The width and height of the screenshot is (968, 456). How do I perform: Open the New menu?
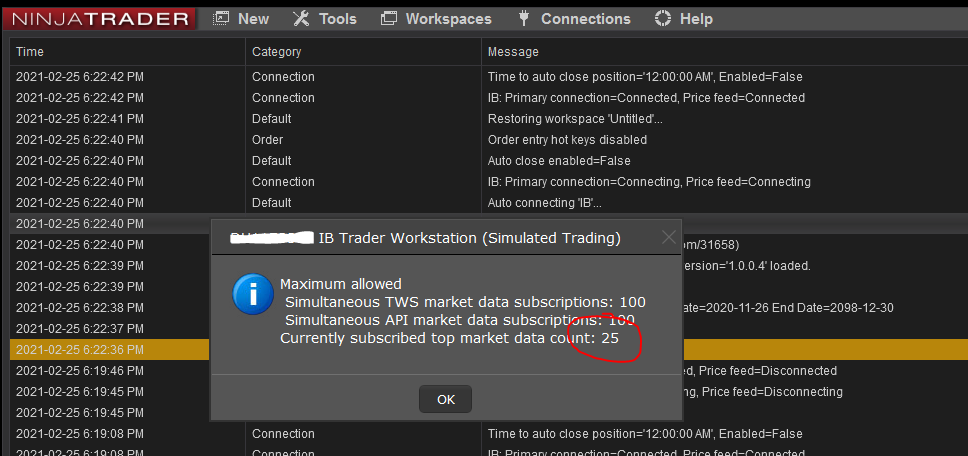coord(253,18)
